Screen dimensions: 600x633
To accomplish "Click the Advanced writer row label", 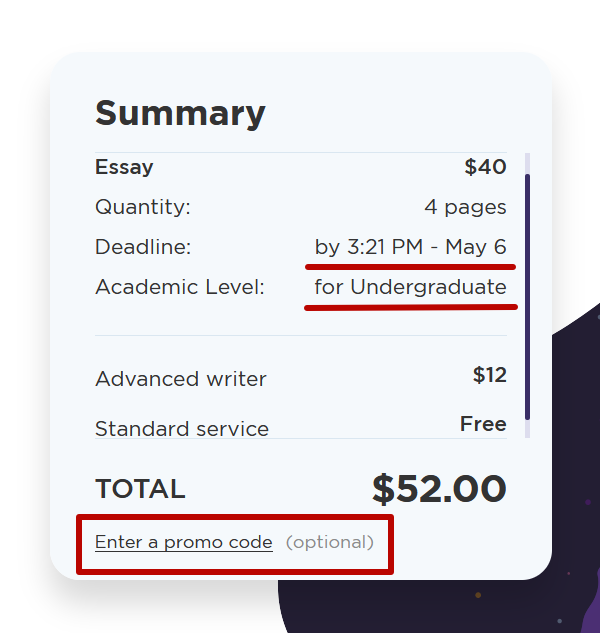I will [x=180, y=379].
